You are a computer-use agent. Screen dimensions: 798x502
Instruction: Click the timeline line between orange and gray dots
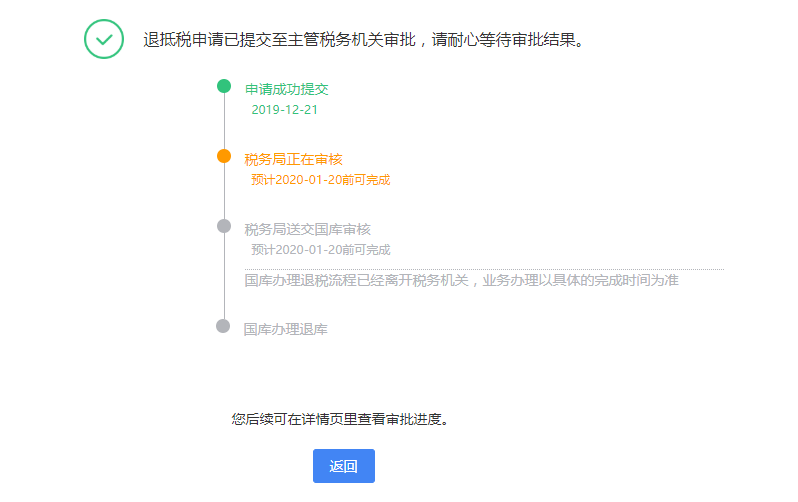(x=224, y=191)
